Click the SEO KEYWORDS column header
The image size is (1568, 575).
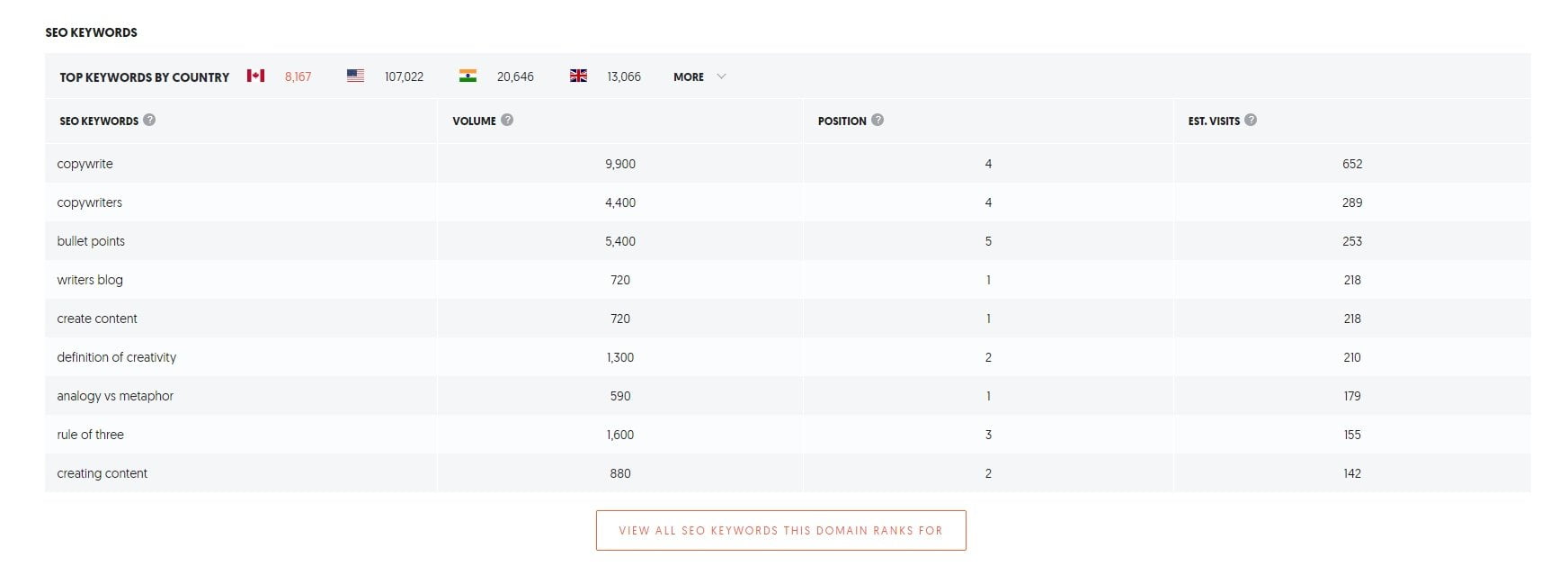coord(99,121)
